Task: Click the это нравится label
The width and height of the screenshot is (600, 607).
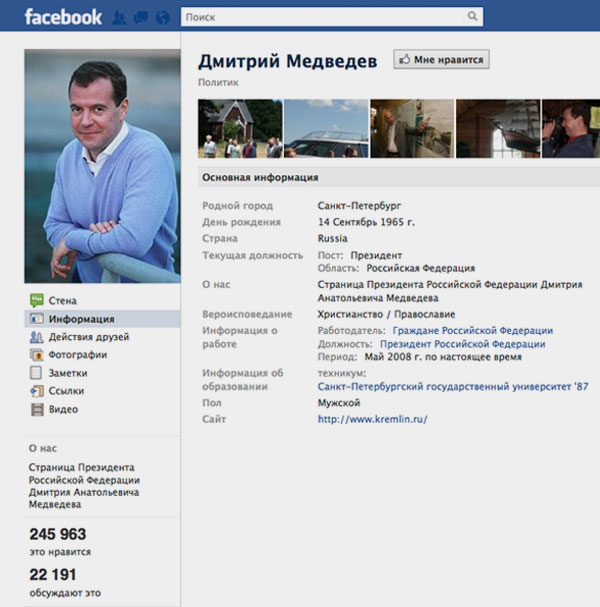Action: click(60, 552)
